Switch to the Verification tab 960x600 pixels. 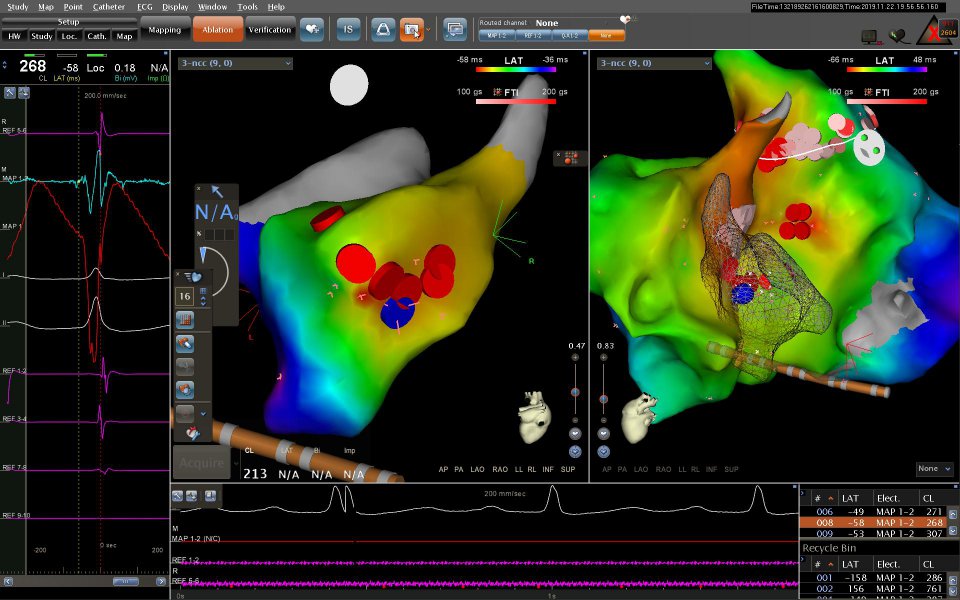[270, 30]
